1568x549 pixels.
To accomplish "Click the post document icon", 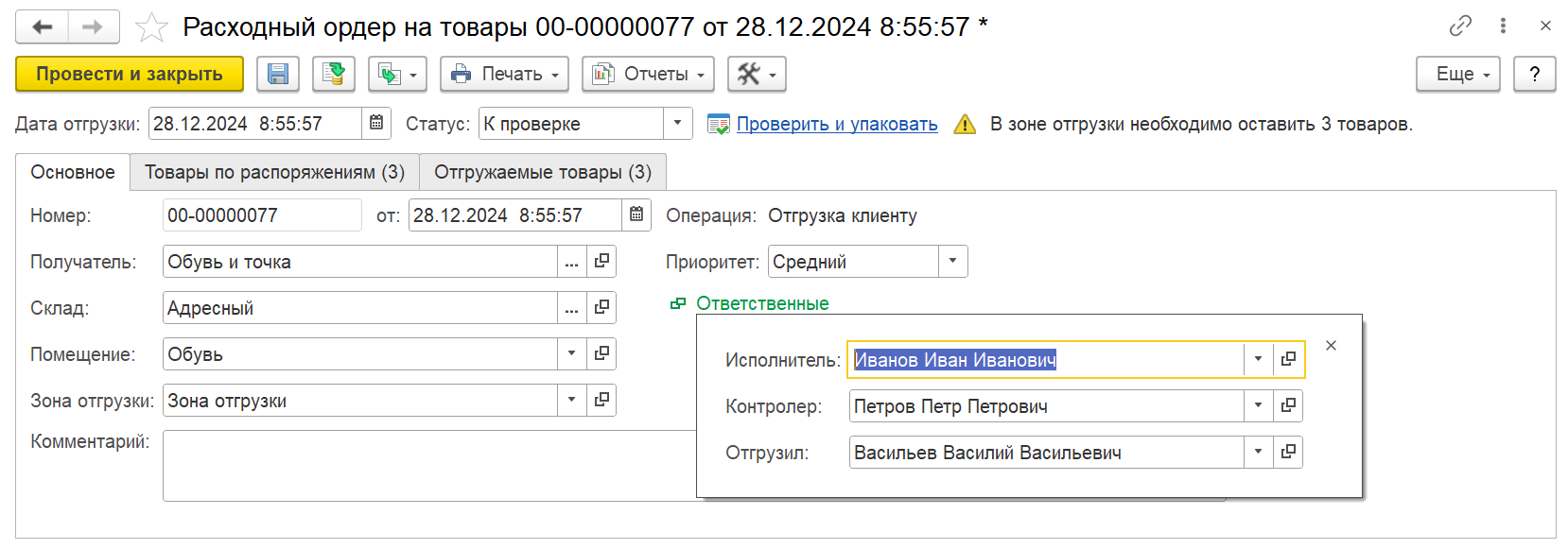I will point(333,74).
